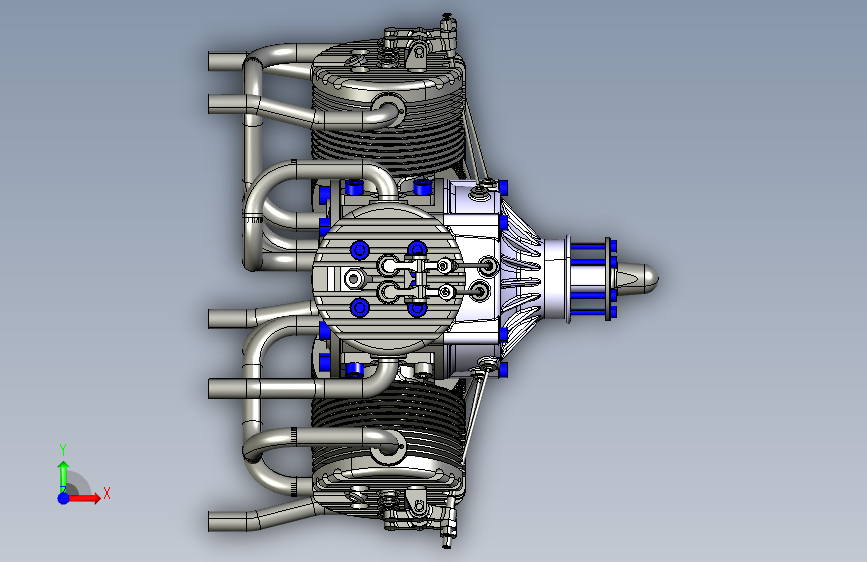
Task: Select the round finned center cylinder head cover
Action: (x=387, y=279)
